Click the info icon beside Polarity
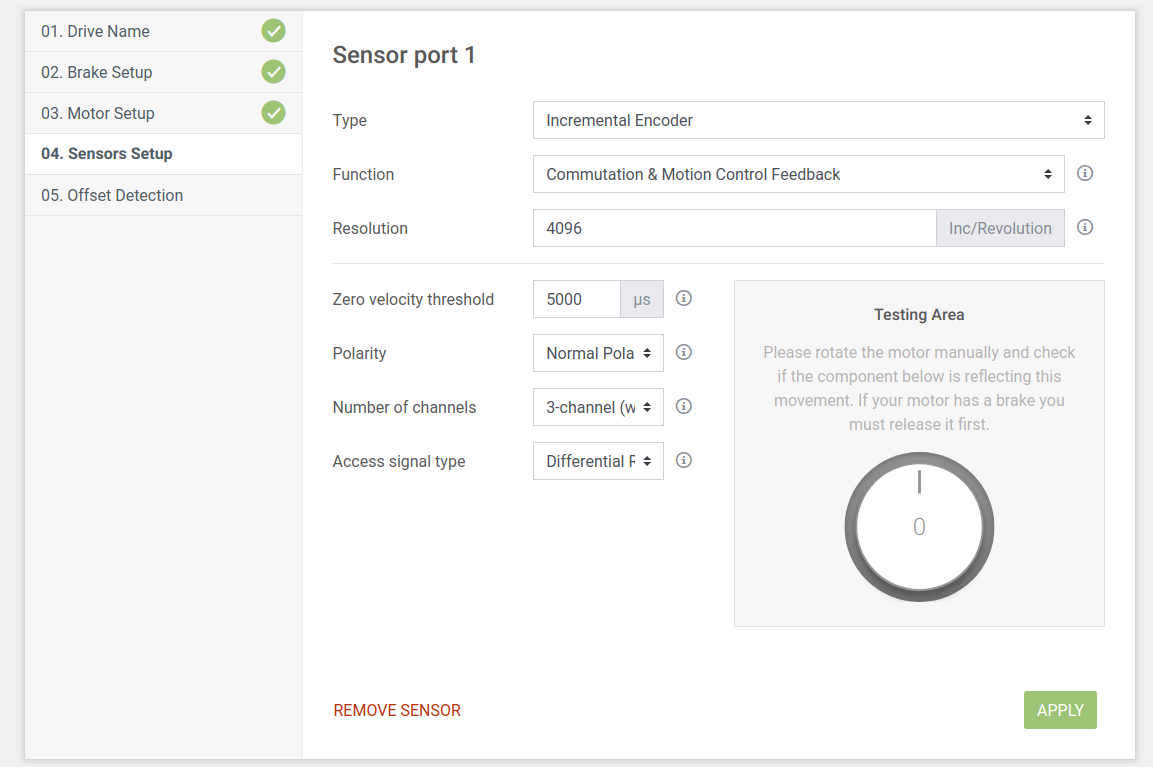This screenshot has width=1153, height=767. point(684,353)
